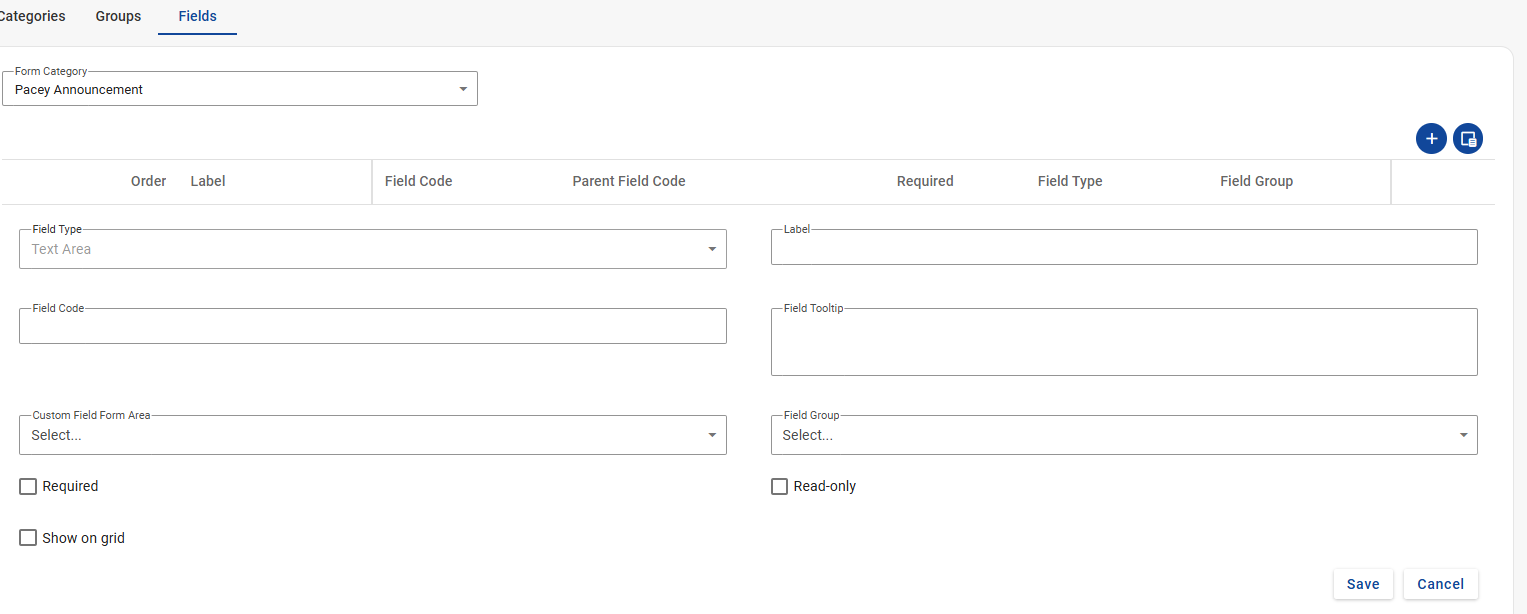Click into the Field Code input

coord(372,327)
